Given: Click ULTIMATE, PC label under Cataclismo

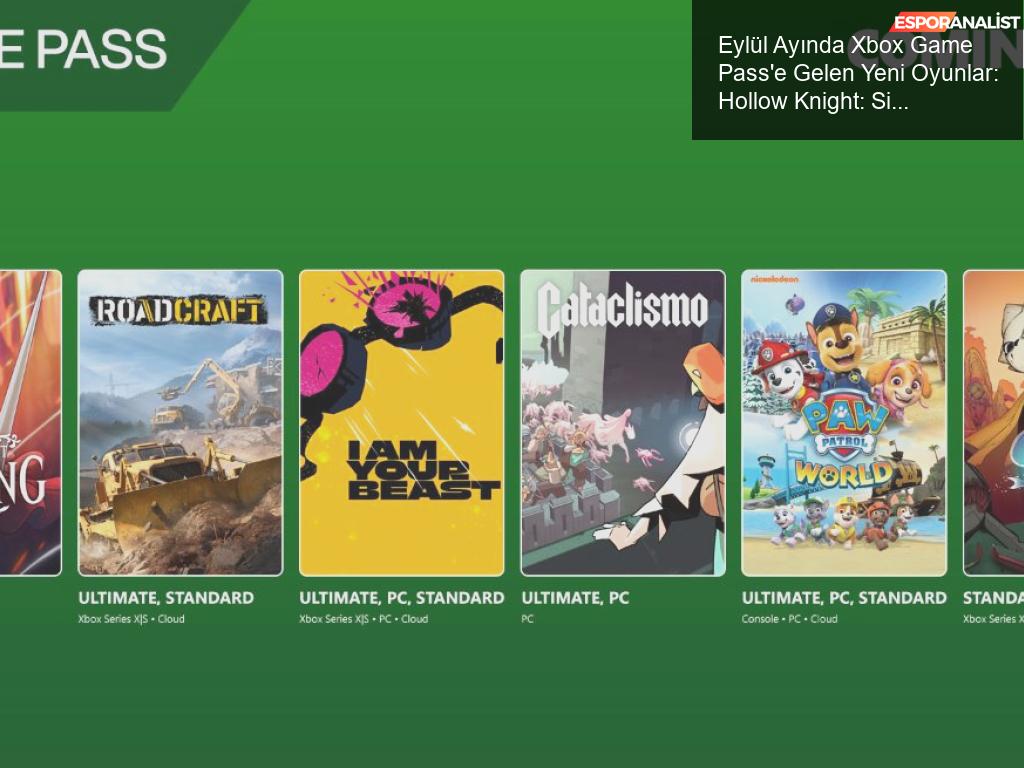Looking at the screenshot, I should (575, 598).
